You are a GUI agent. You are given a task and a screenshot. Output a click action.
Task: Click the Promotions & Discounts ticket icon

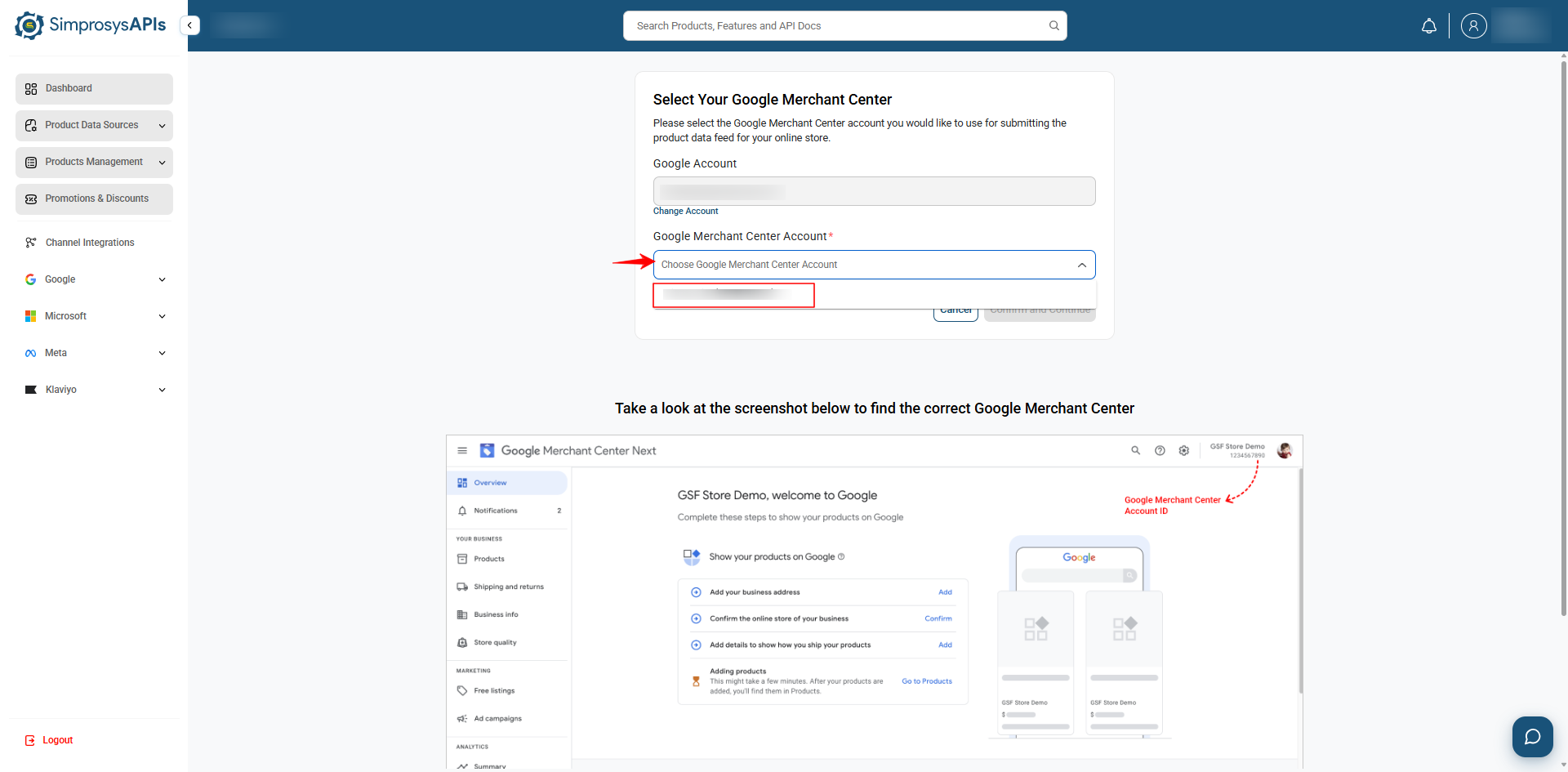pos(31,199)
